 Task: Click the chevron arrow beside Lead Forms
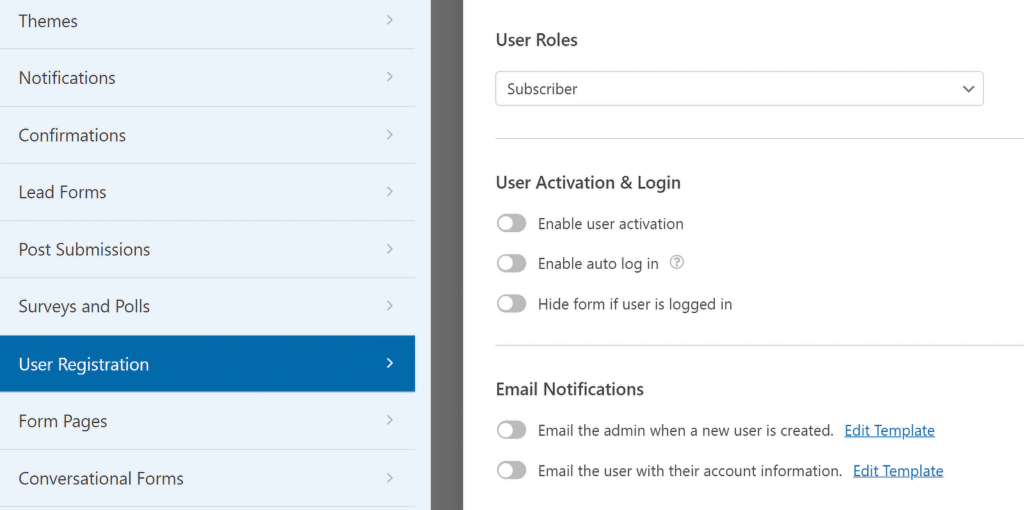[x=390, y=191]
